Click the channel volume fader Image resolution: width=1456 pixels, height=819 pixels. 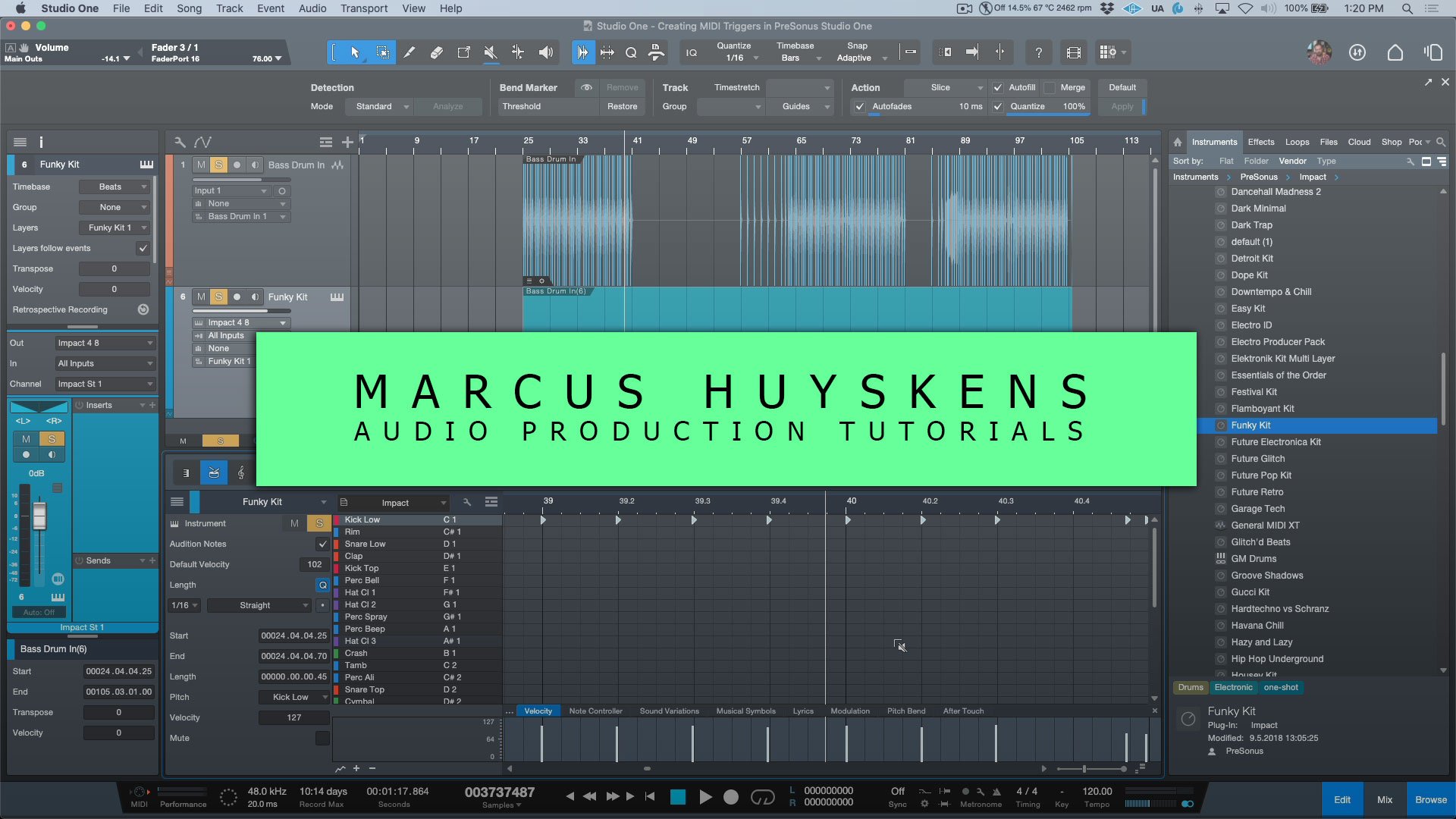[39, 516]
